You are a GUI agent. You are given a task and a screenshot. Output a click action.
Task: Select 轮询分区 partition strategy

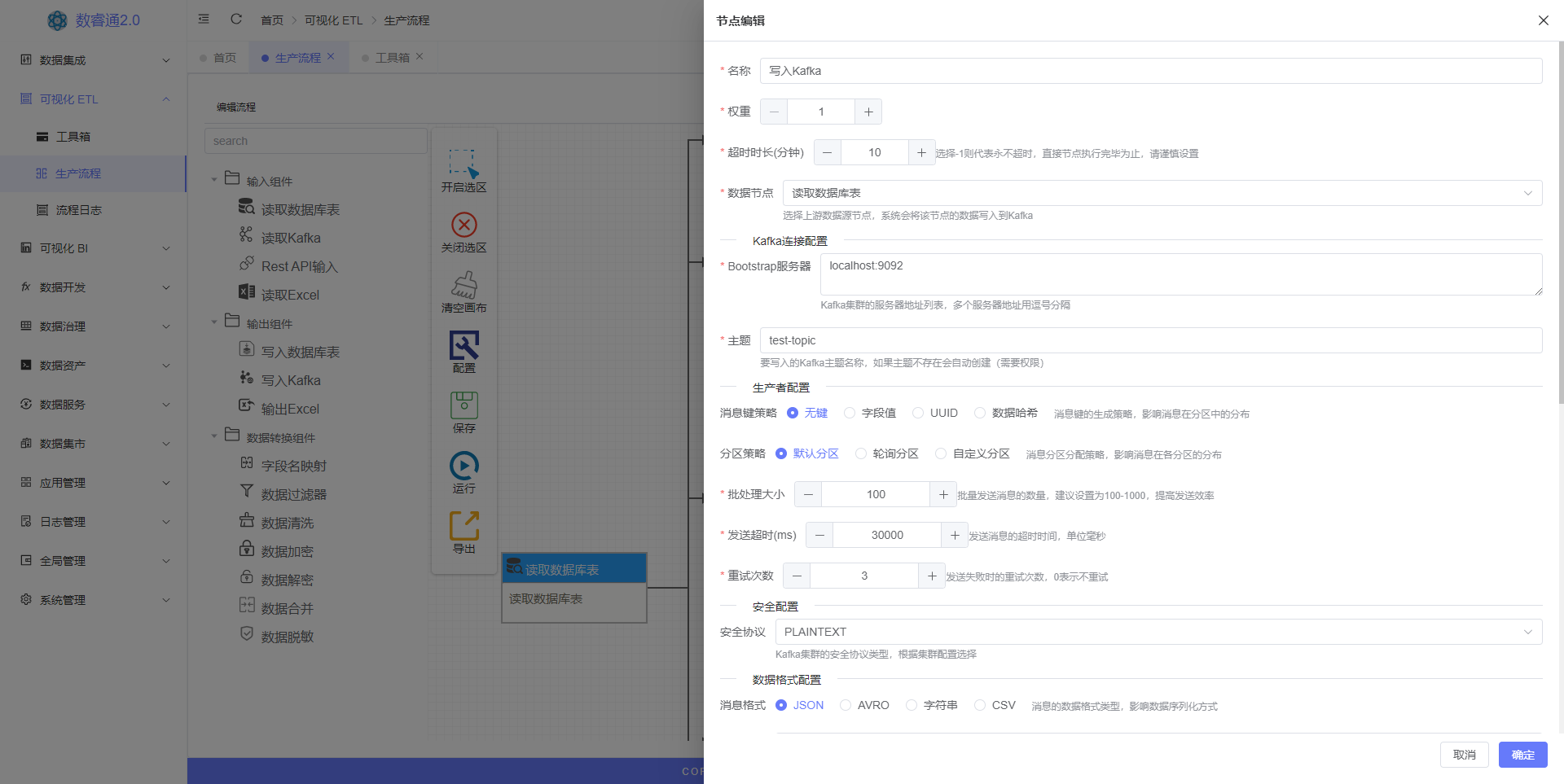(886, 453)
